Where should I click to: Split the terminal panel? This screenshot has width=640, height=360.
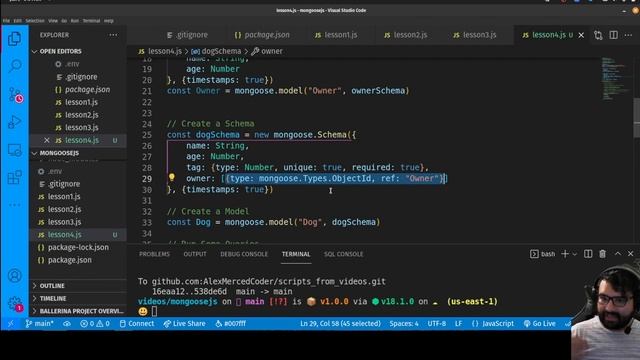(x=588, y=254)
